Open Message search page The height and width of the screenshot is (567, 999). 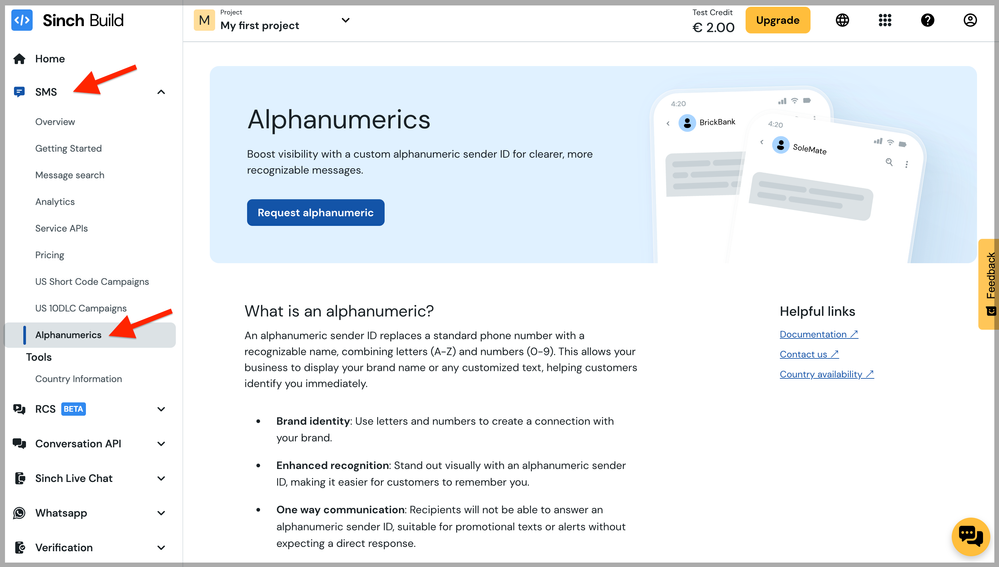(x=69, y=175)
